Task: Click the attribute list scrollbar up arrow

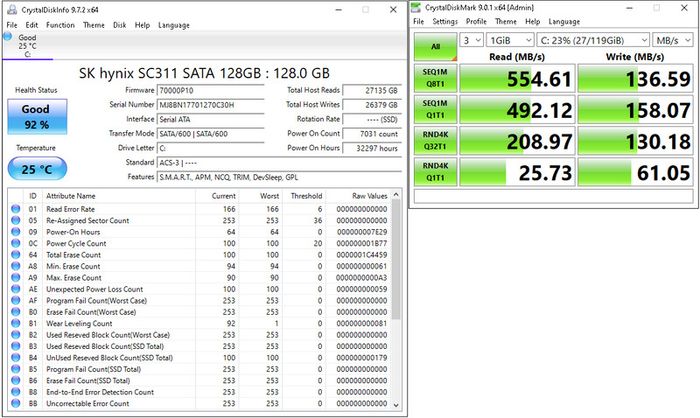Action: click(x=396, y=195)
